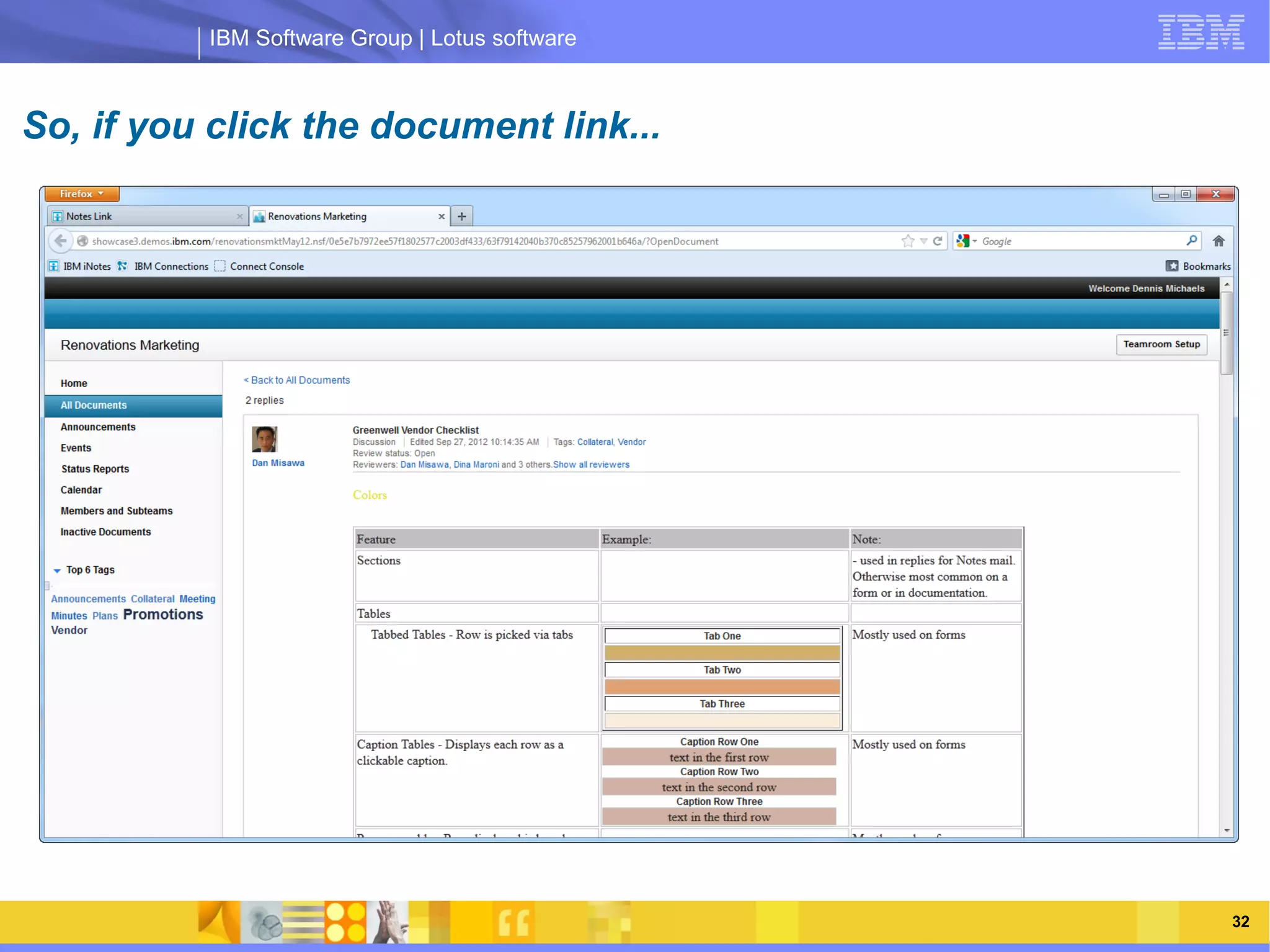Collapse the Top 6 Tags section
1270x952 pixels.
pos(57,571)
